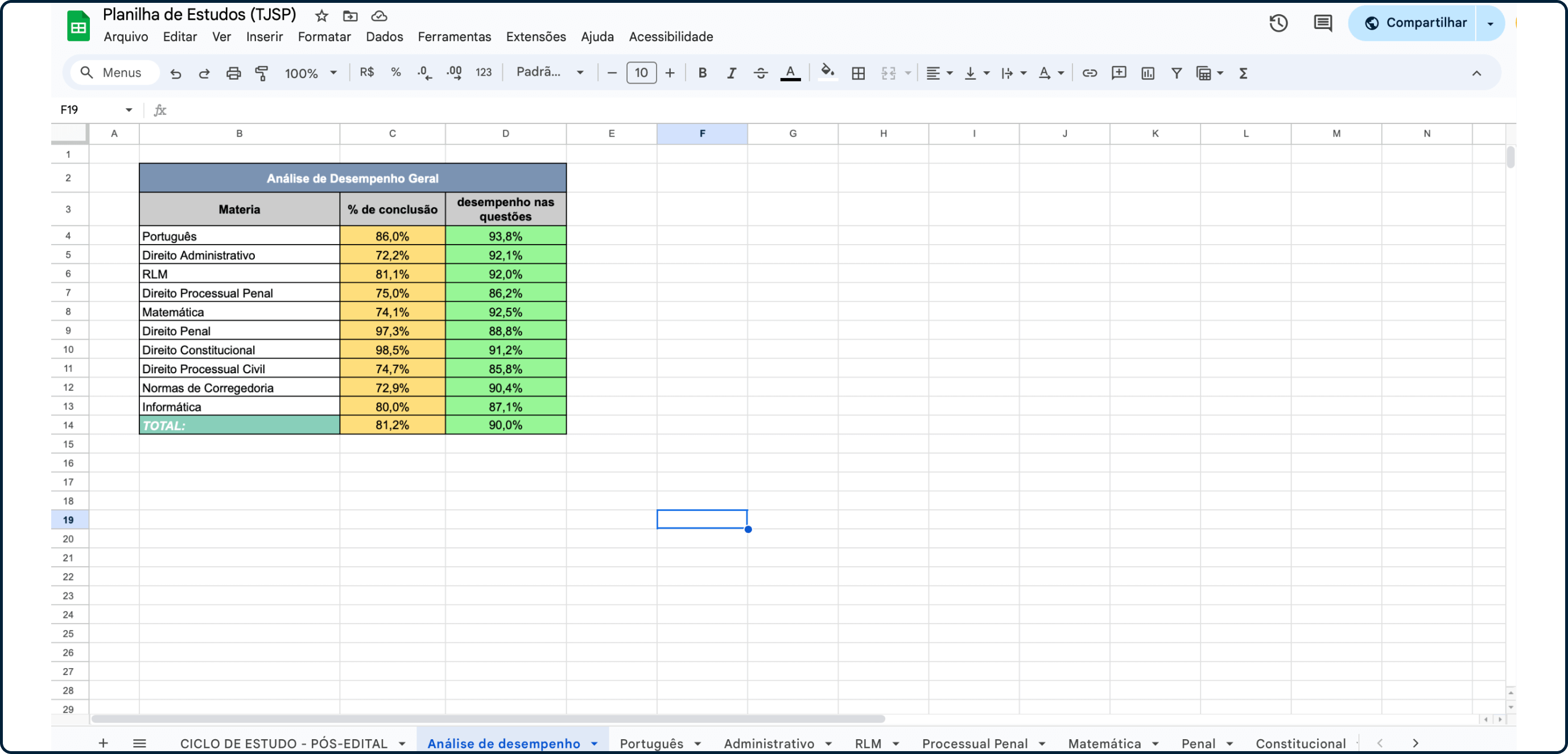Collapse the toolbar with chevron

point(1476,73)
